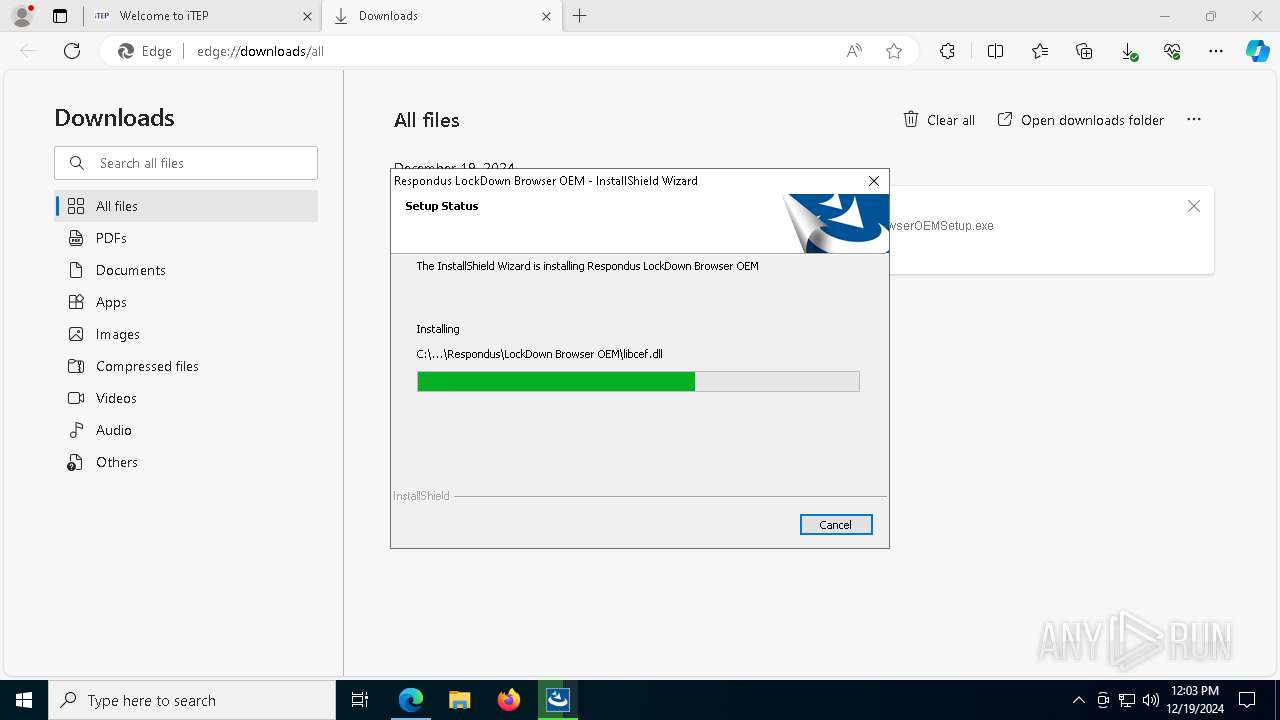Viewport: 1280px width, 720px height.
Task: Refresh the page
Action: click(x=72, y=51)
